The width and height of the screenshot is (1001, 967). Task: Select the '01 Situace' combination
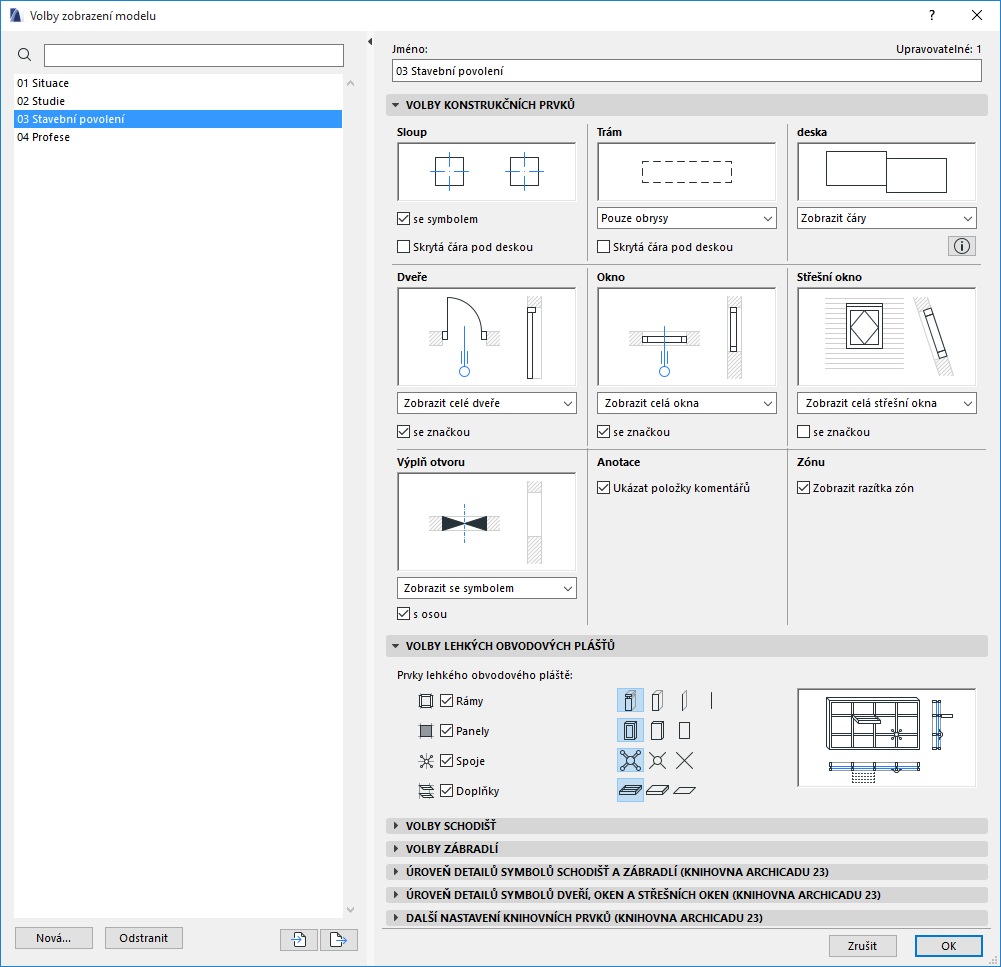43,83
